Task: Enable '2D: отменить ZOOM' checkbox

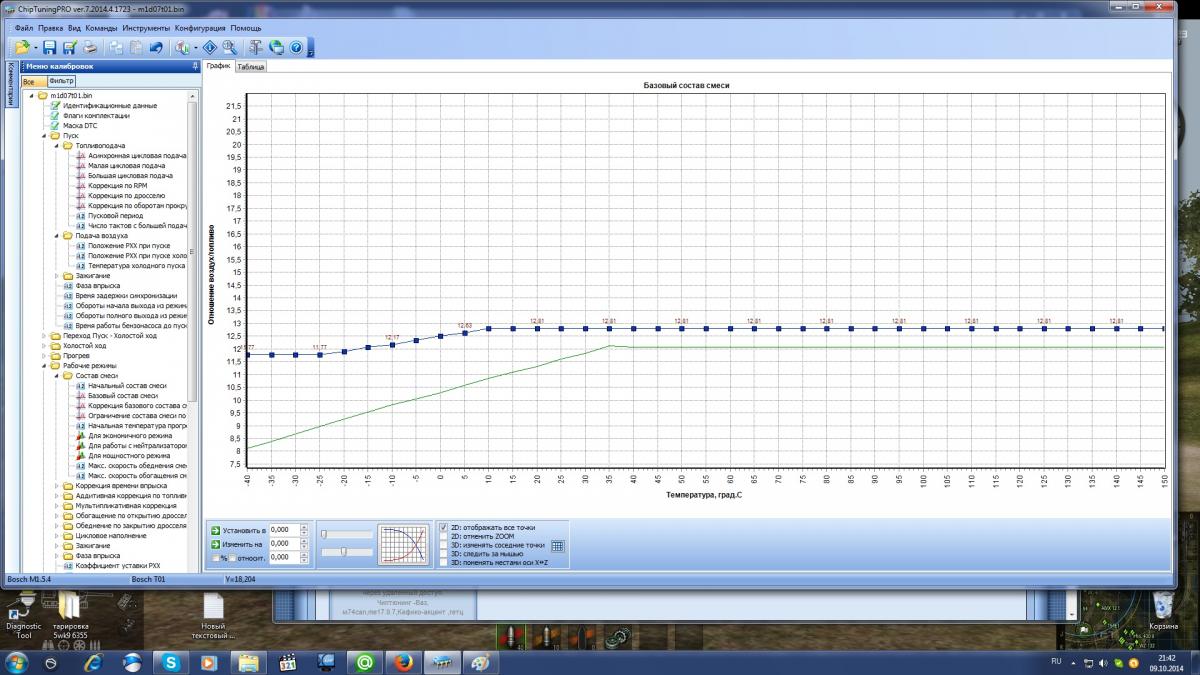Action: click(444, 536)
